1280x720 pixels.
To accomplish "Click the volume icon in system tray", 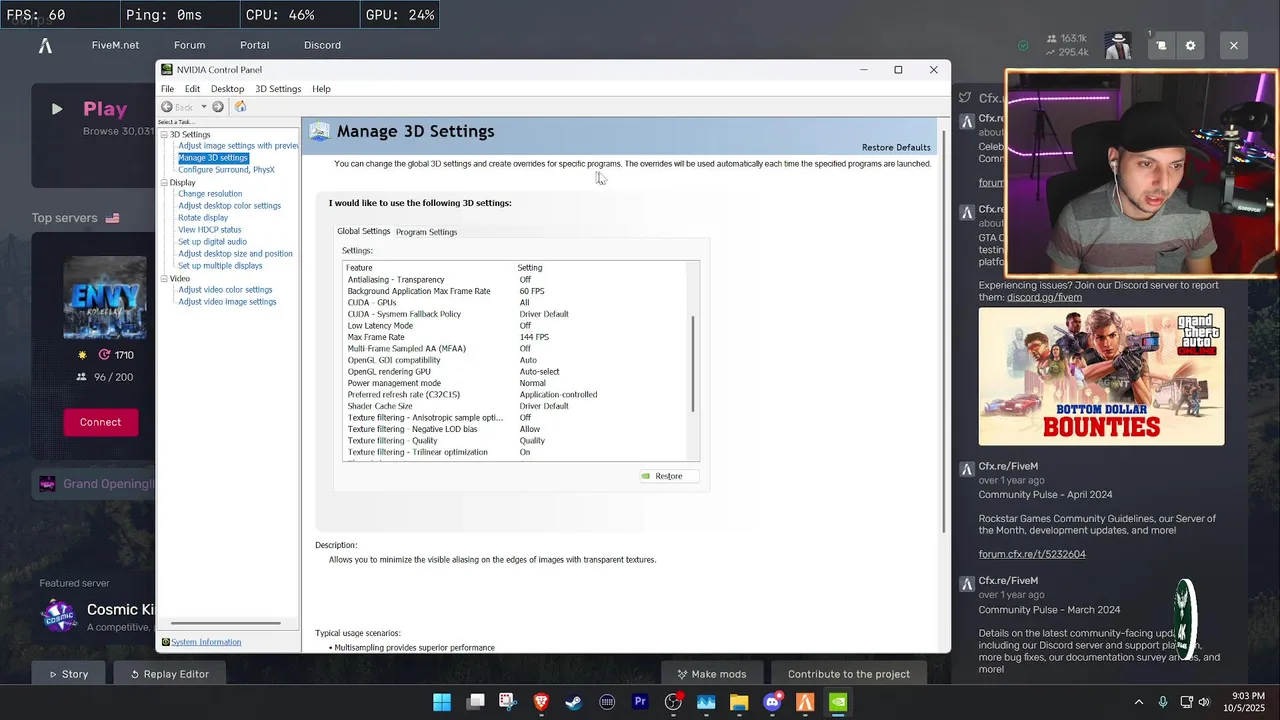I will tap(1204, 702).
